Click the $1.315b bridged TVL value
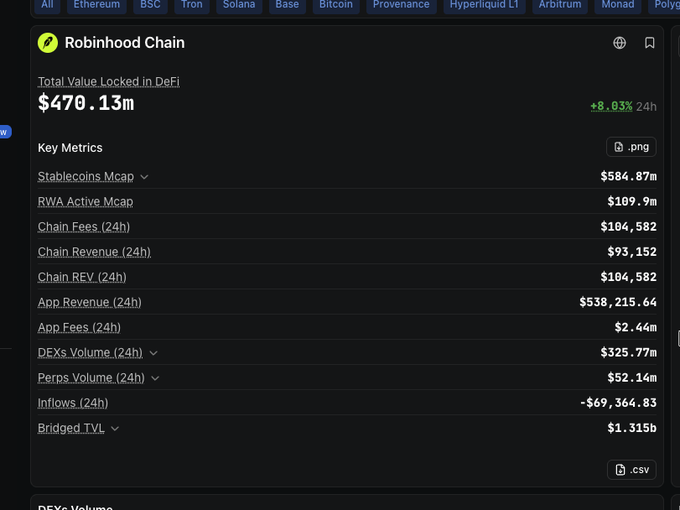Viewport: 680px width, 510px height. tap(632, 428)
